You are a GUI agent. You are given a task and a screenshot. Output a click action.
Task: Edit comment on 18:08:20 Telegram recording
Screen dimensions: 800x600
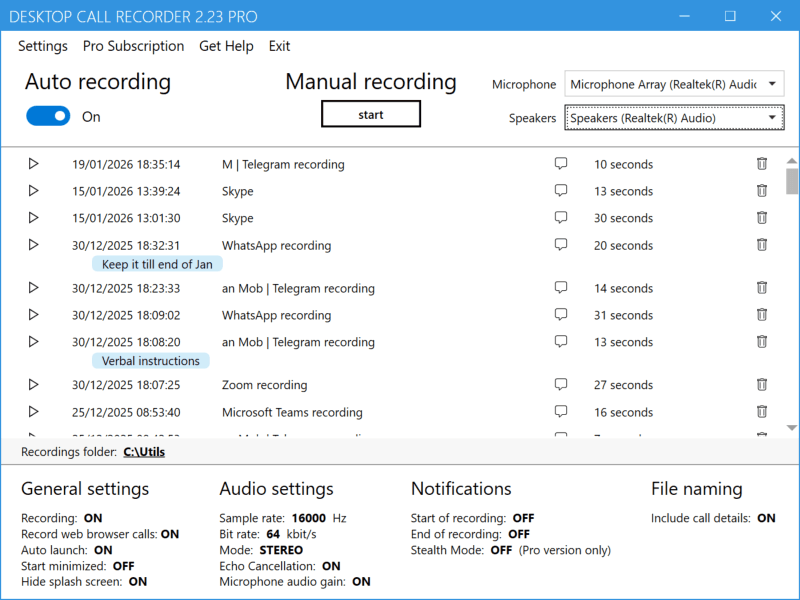pyautogui.click(x=561, y=341)
